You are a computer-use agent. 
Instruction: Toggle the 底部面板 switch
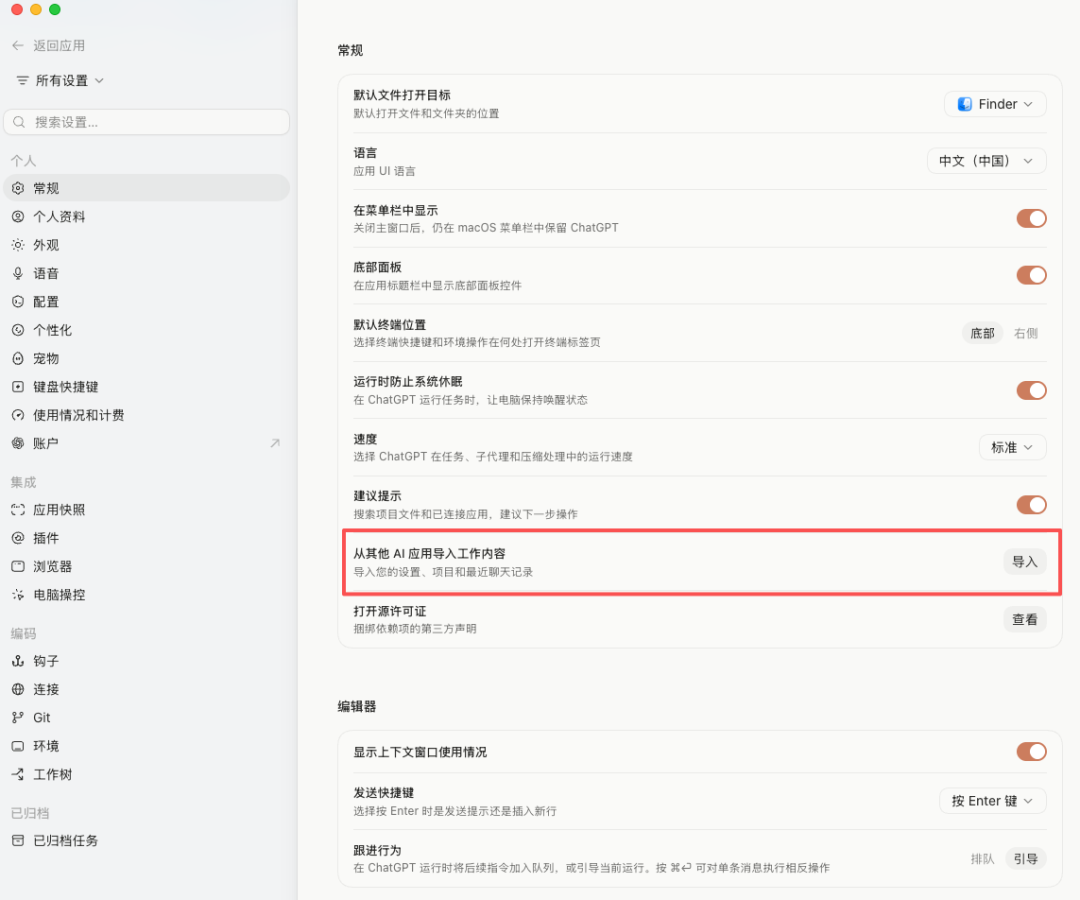tap(1031, 275)
